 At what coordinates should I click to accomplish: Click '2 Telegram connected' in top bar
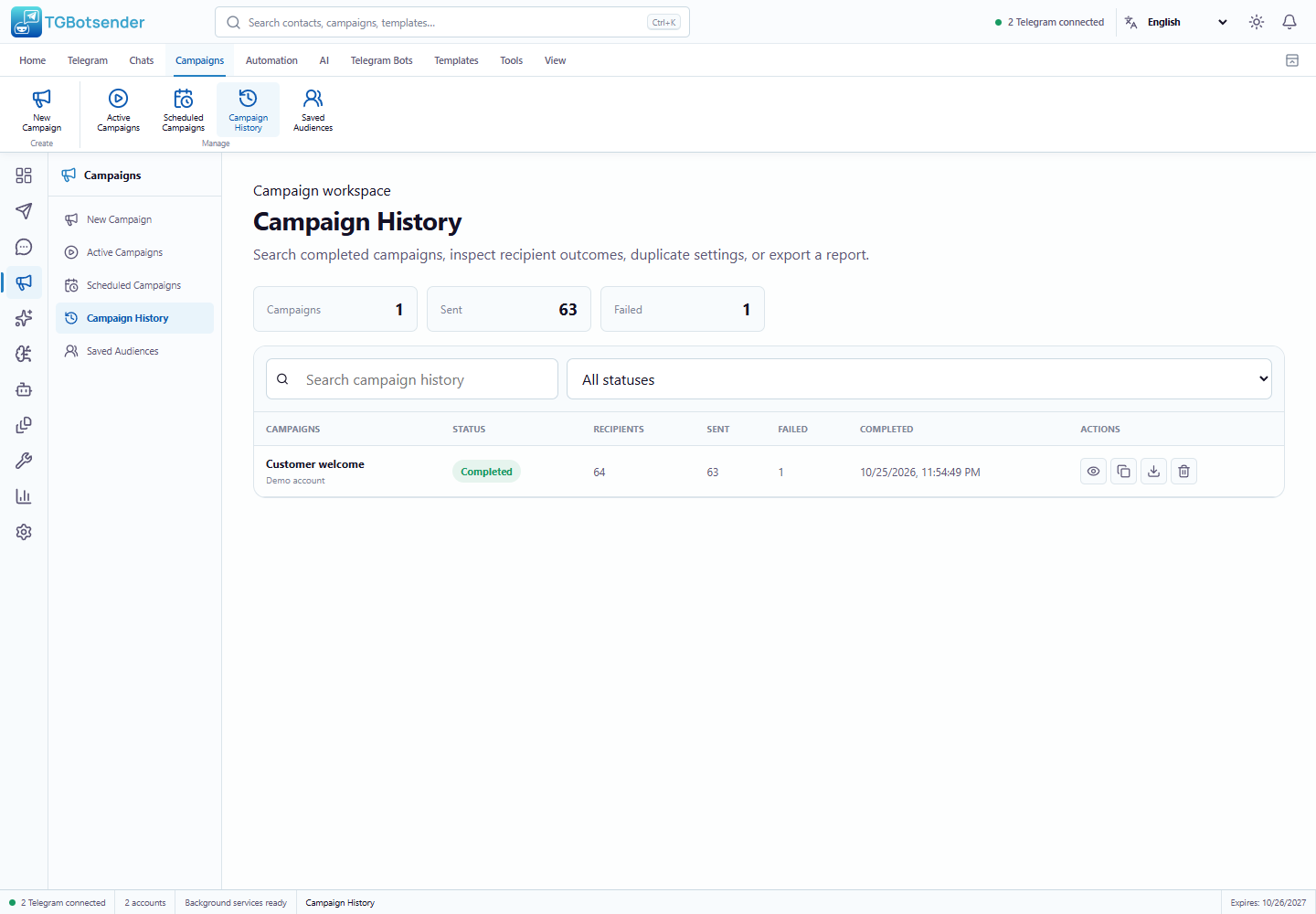tap(1049, 22)
